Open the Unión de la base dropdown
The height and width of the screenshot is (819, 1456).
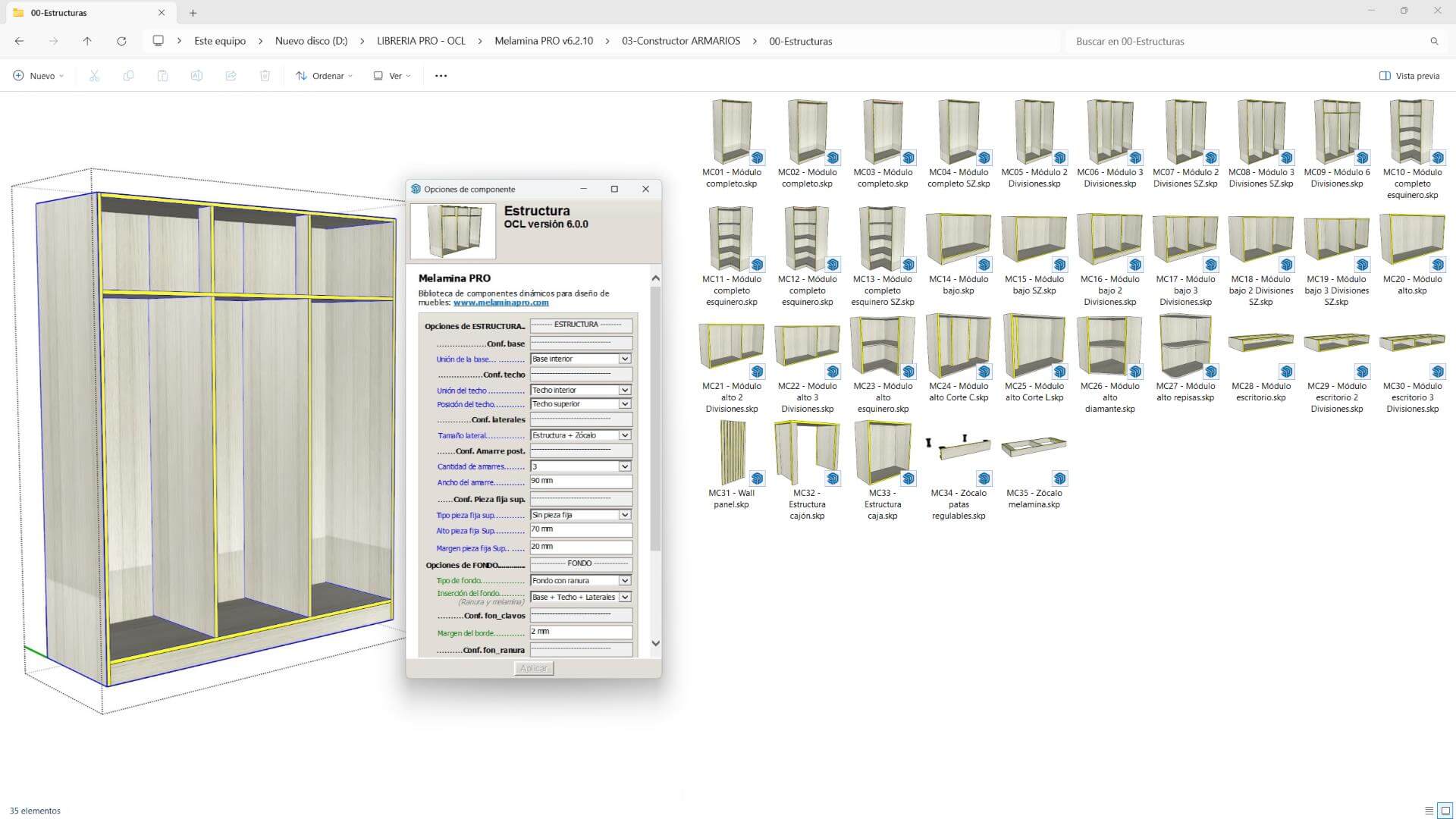coord(625,359)
